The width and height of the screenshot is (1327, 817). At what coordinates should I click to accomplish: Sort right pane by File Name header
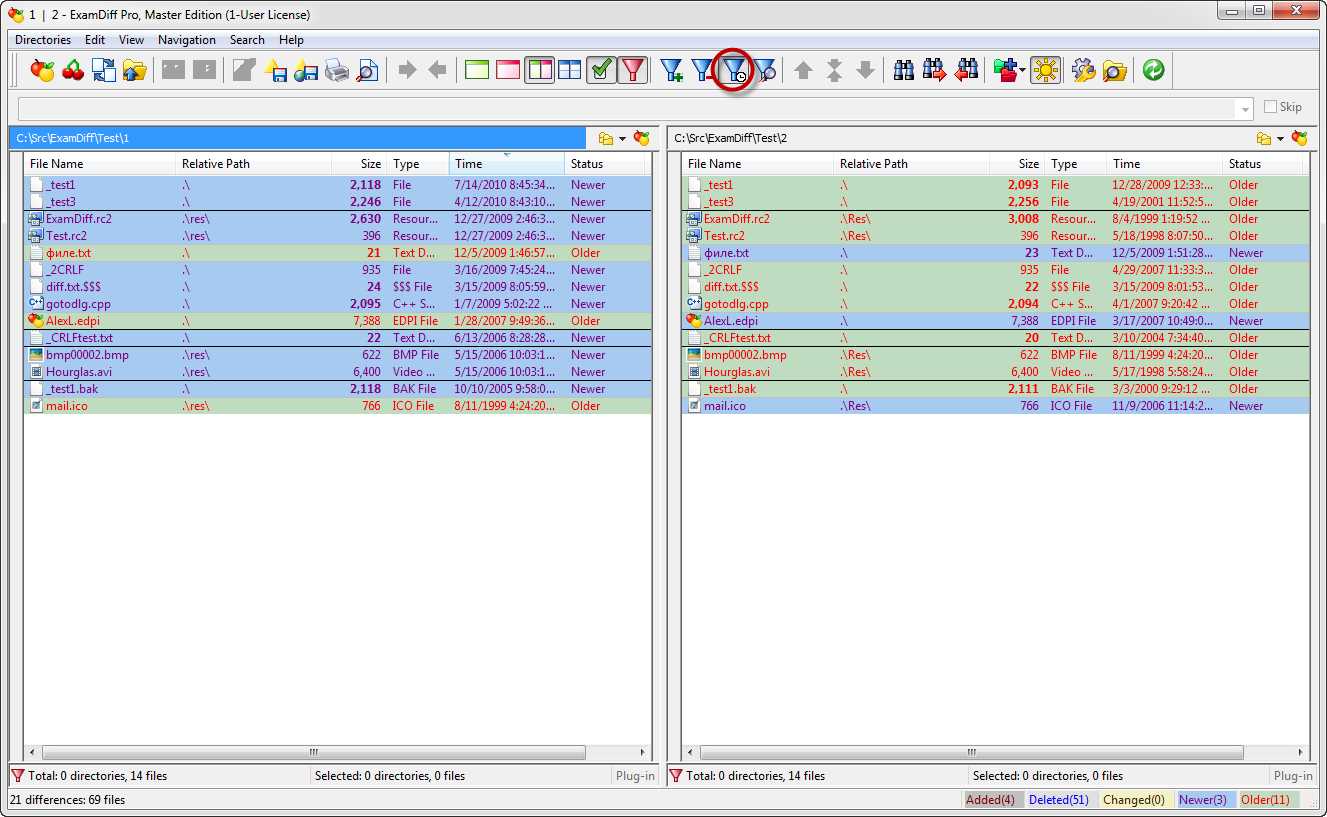point(757,164)
